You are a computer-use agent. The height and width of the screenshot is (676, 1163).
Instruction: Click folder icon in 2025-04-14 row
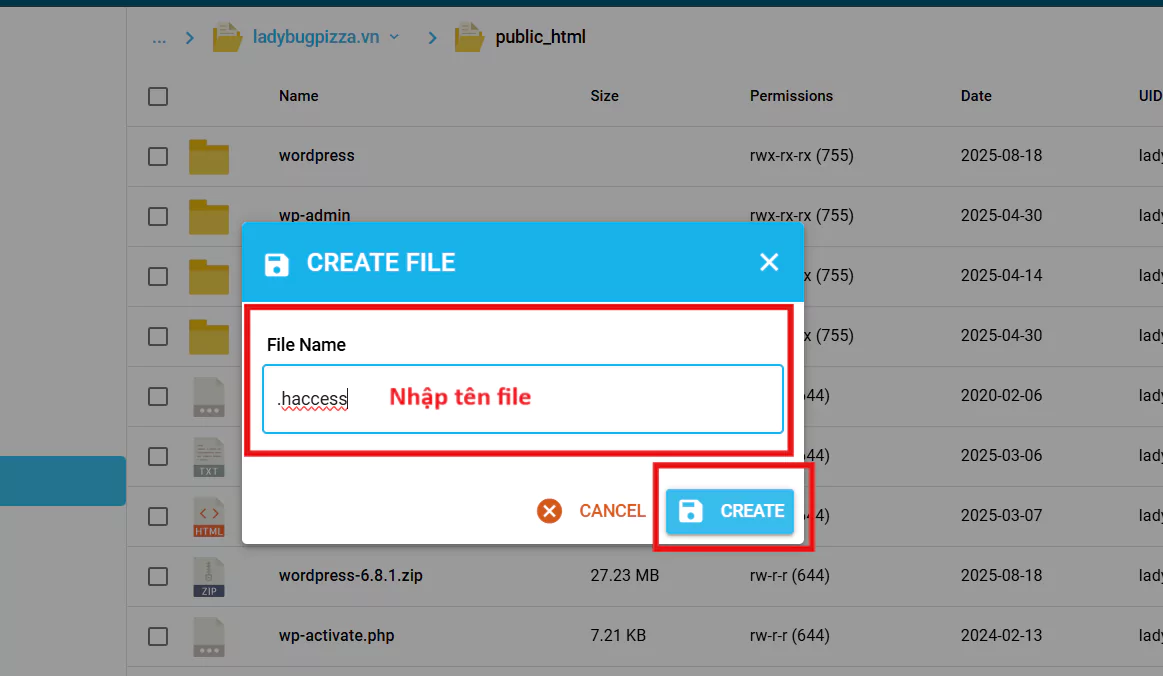(x=208, y=277)
